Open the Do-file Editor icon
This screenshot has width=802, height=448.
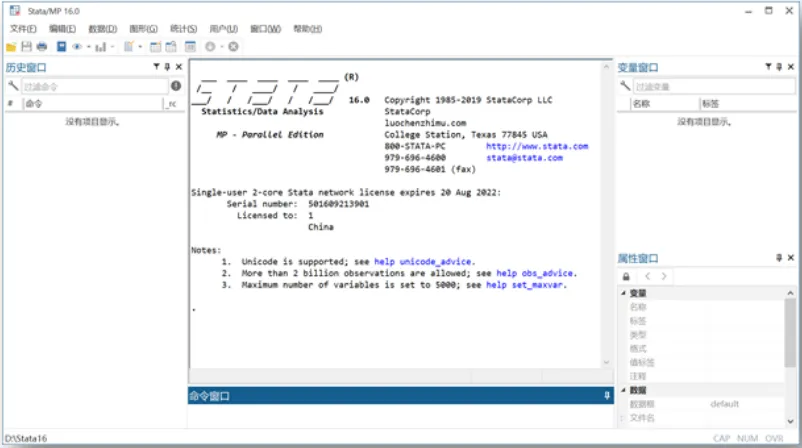pos(129,47)
